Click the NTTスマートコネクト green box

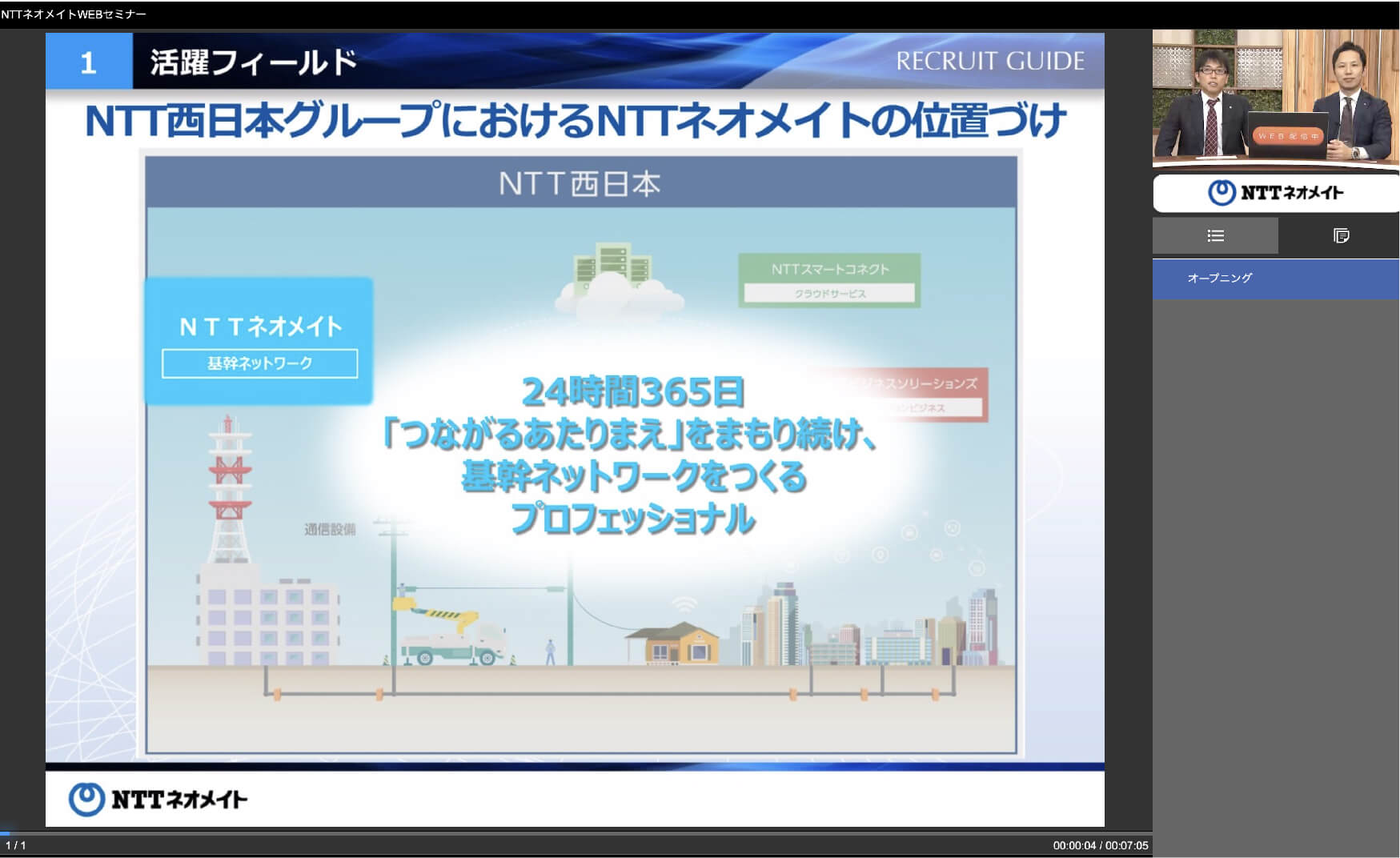(x=829, y=270)
